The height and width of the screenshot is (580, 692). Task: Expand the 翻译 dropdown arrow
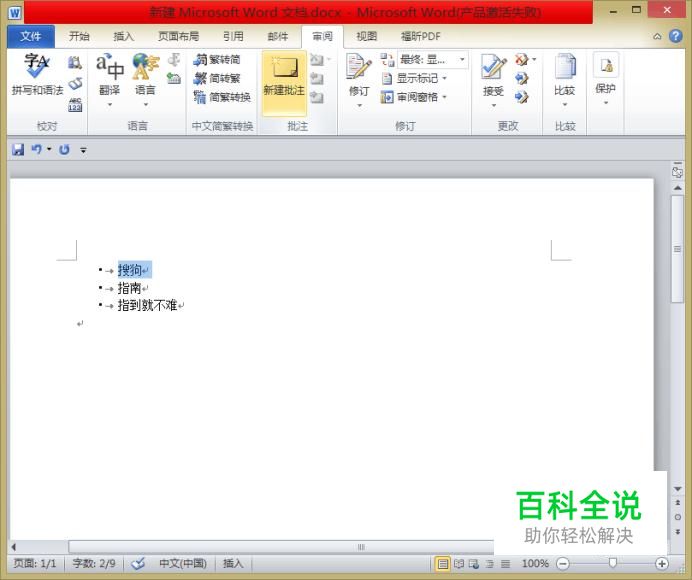coord(109,105)
